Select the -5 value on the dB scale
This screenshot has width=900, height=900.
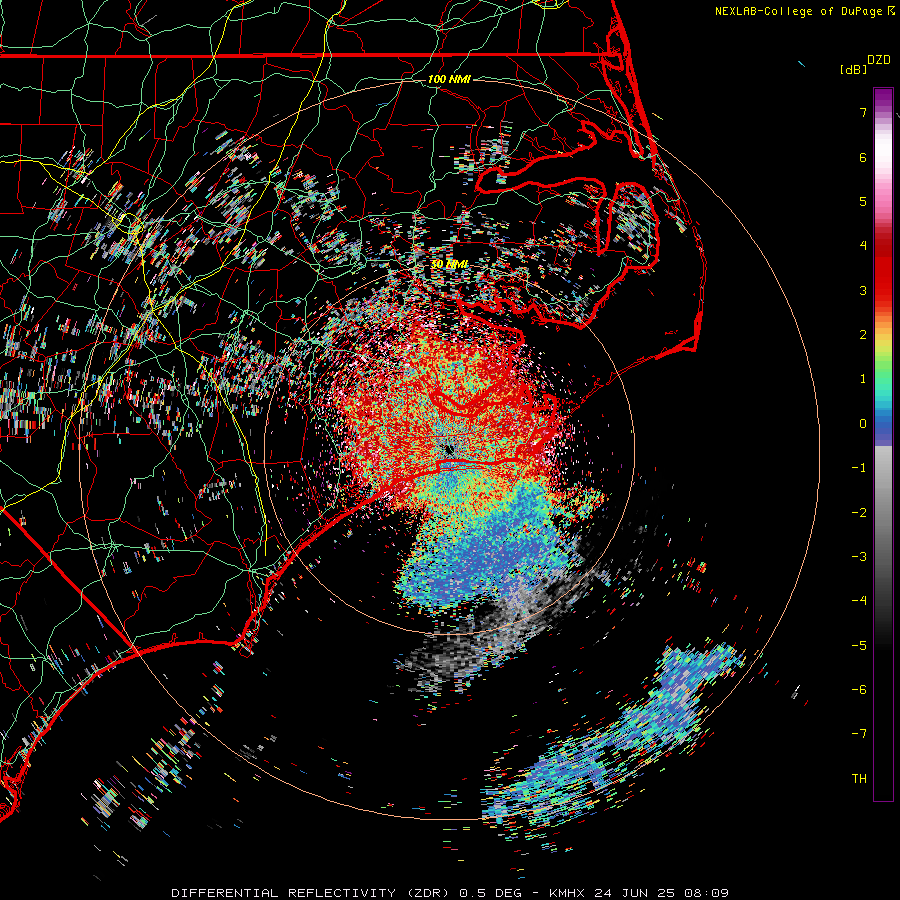[x=859, y=646]
